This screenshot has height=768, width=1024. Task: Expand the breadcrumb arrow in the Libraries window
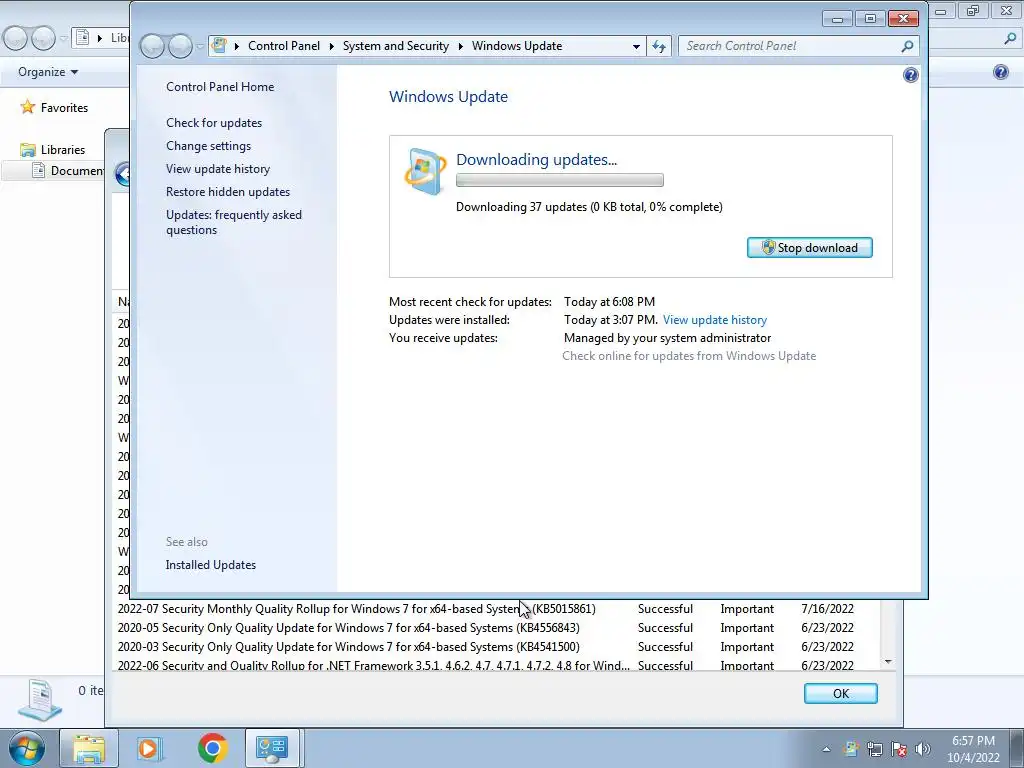[x=99, y=38]
